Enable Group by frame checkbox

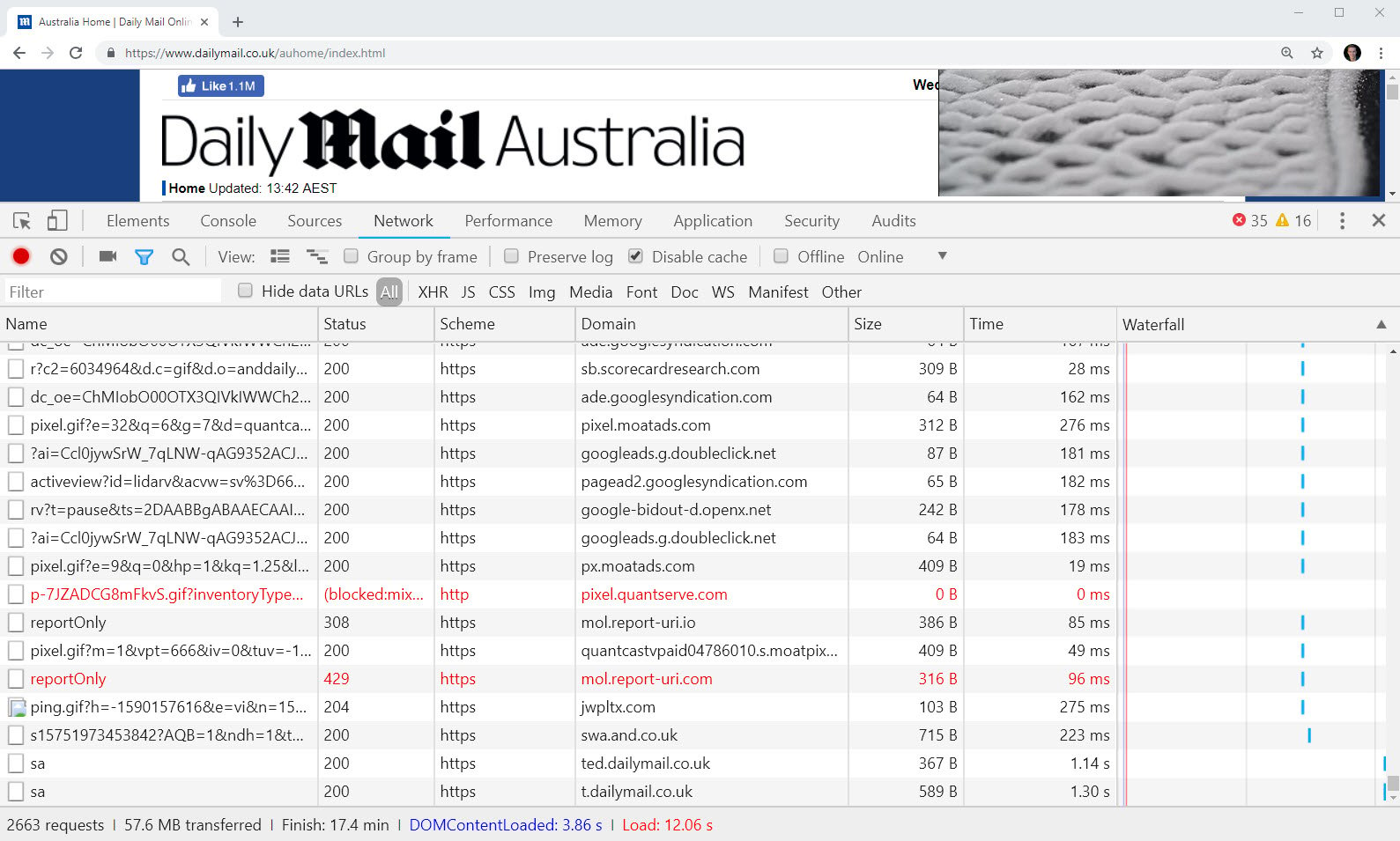tap(351, 256)
